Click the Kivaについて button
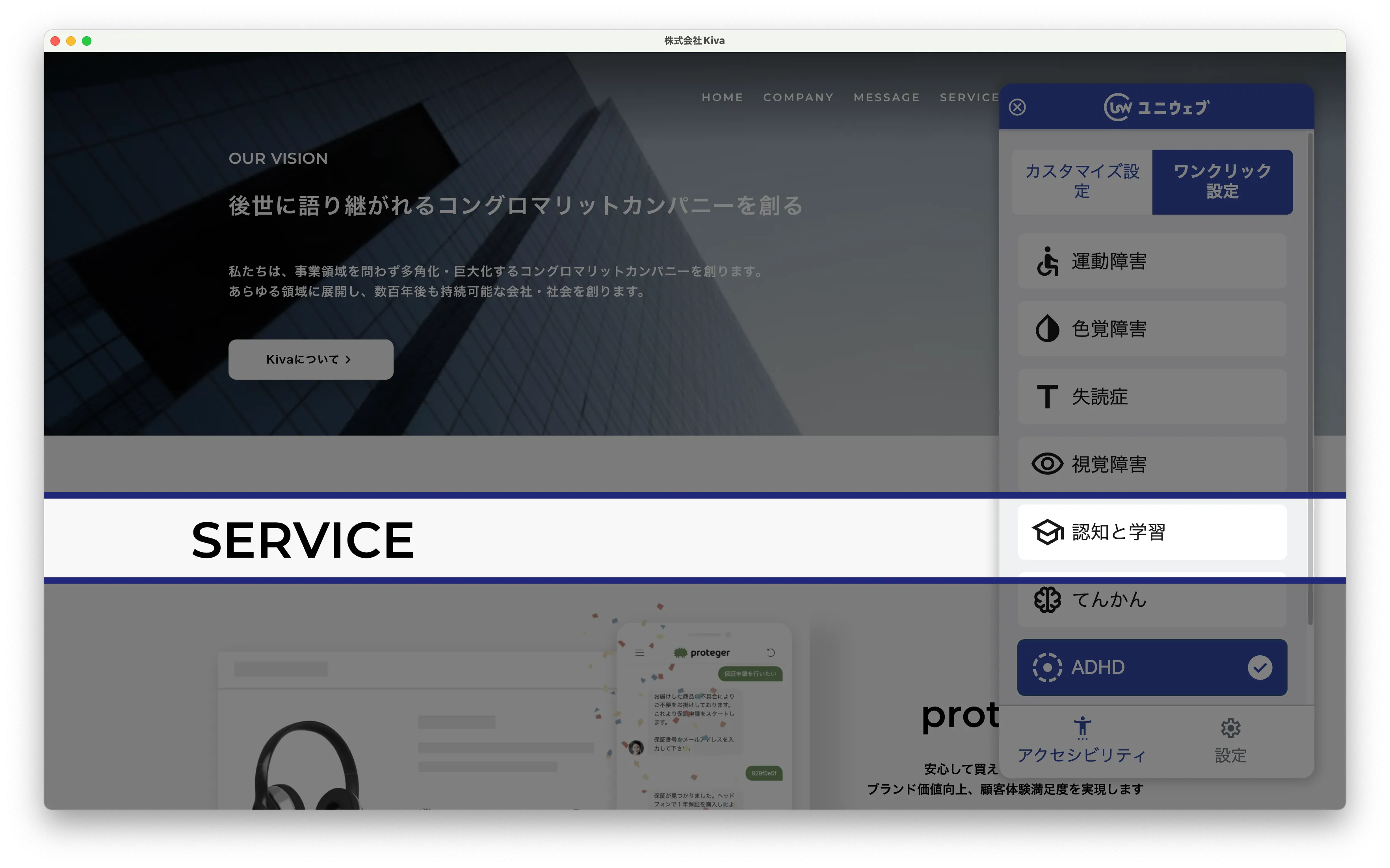This screenshot has height=868, width=1390. click(x=310, y=360)
